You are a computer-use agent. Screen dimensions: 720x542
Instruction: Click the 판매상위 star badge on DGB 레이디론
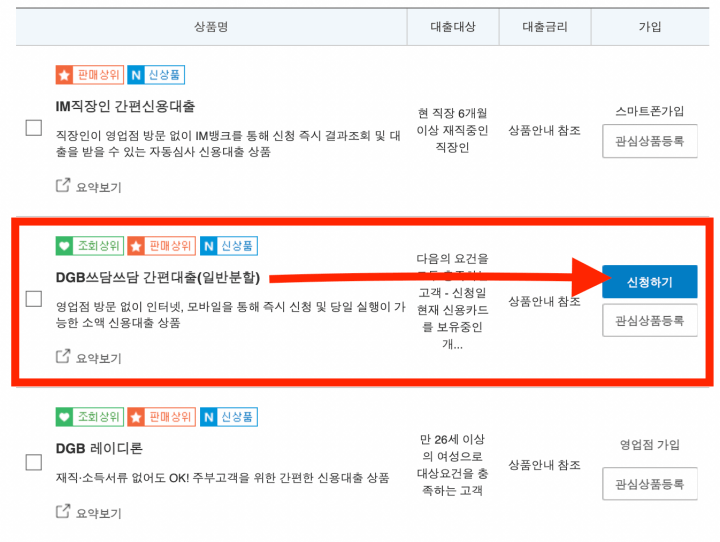[x=162, y=417]
